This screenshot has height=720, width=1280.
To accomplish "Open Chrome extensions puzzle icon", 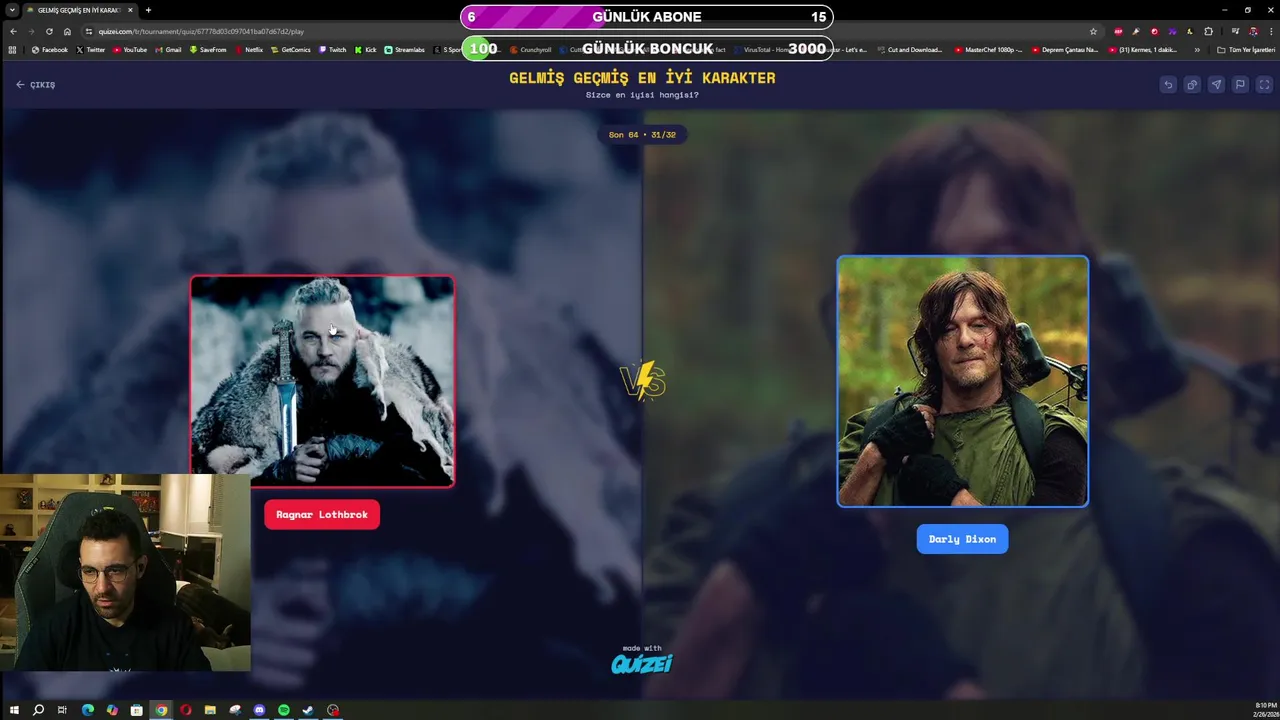I will point(1208,31).
